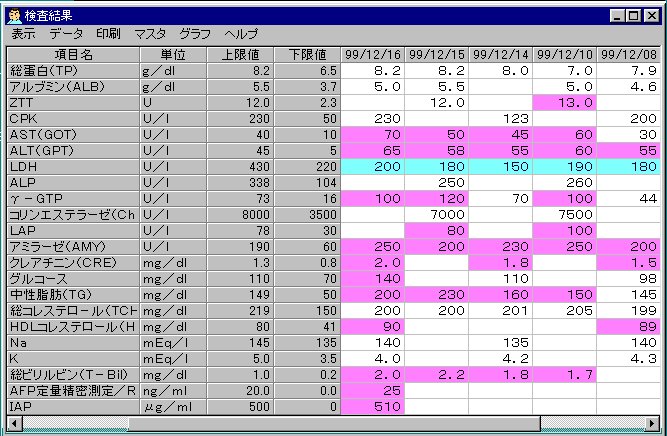Minimize the 検査結果 window
The image size is (667, 436).
point(617,16)
